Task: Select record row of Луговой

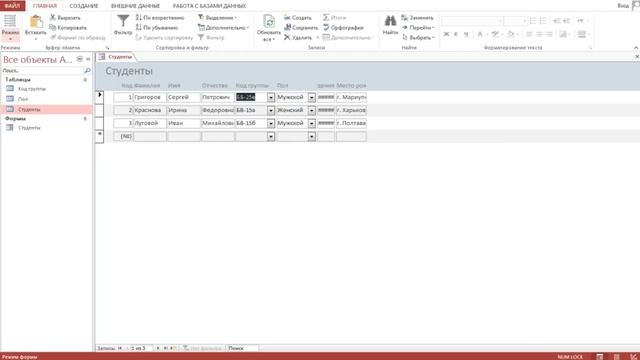Action: click(x=100, y=123)
